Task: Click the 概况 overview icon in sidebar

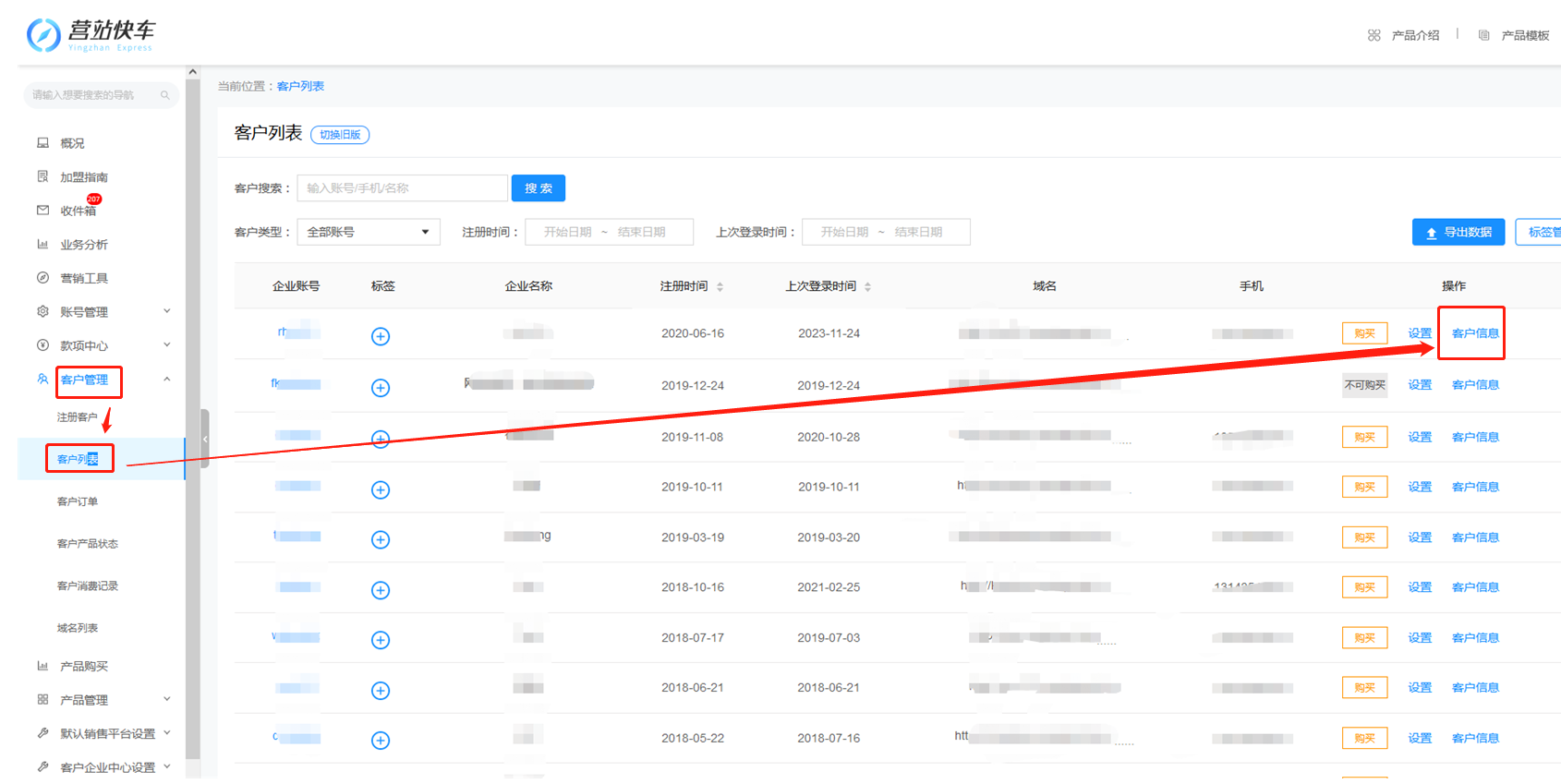Action: click(x=42, y=143)
